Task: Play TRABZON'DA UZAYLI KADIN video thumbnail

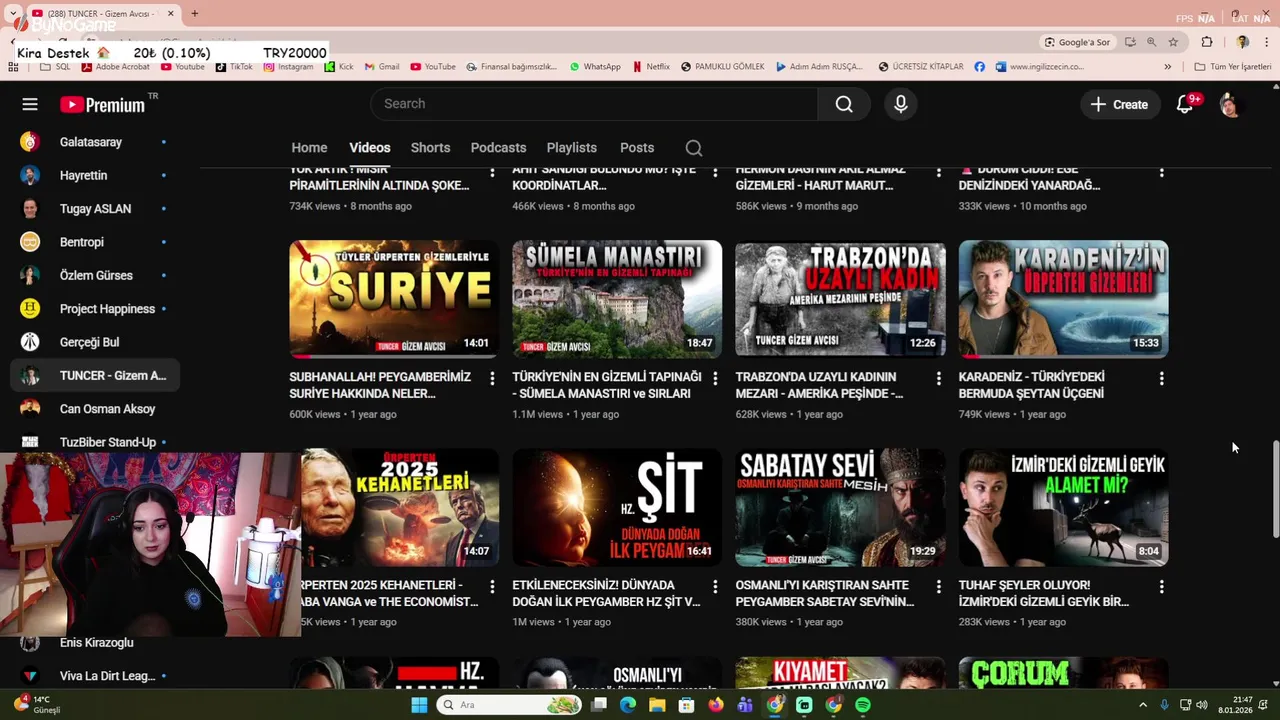Action: [840, 299]
